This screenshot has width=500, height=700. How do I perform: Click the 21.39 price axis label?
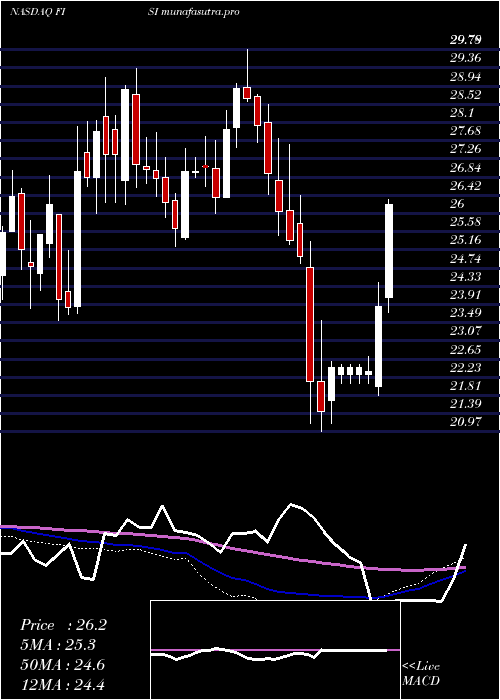coord(466,404)
